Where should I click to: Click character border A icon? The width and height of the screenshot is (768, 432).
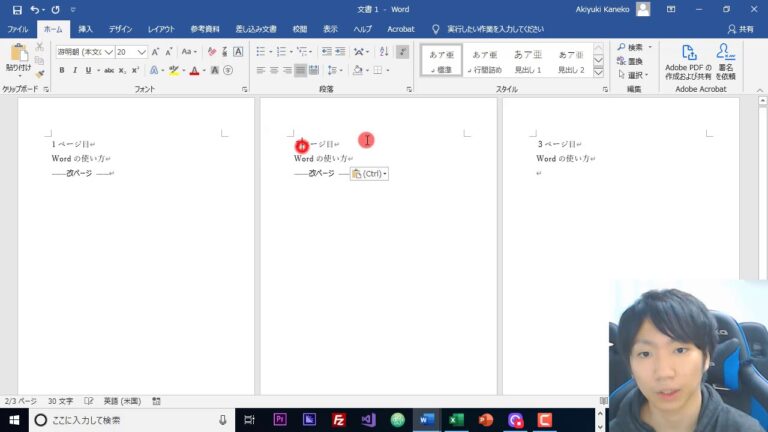coord(238,52)
